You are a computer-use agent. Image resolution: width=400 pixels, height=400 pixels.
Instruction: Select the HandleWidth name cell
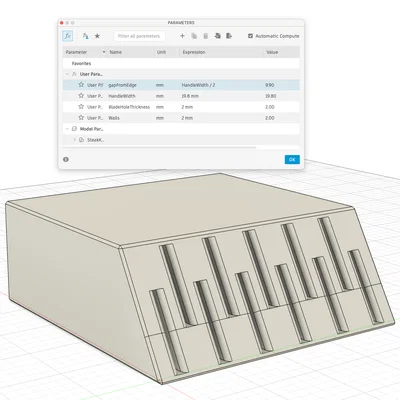click(x=122, y=96)
